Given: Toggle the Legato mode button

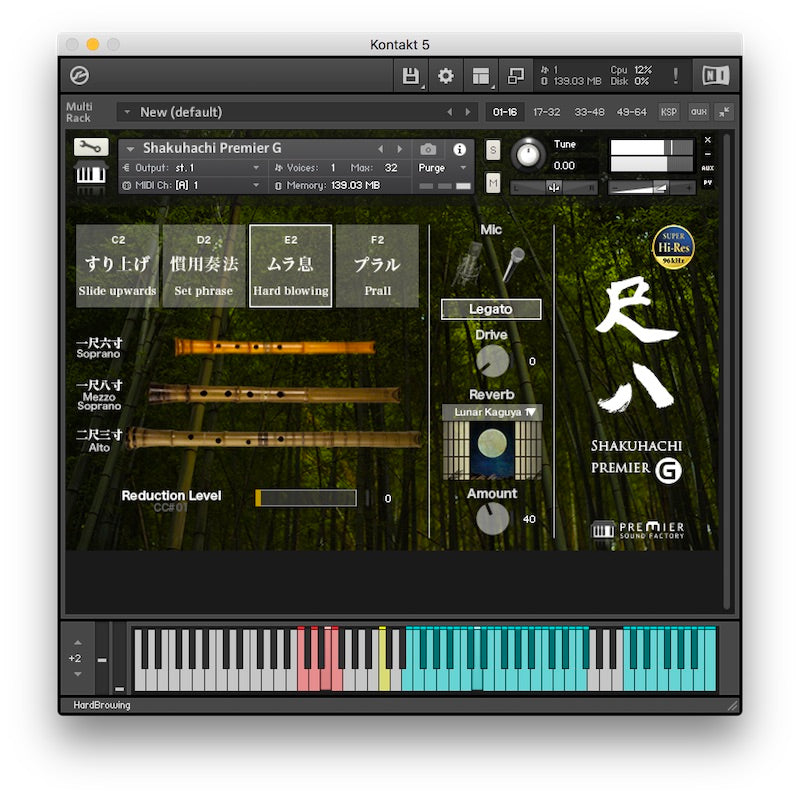Looking at the screenshot, I should coord(491,310).
